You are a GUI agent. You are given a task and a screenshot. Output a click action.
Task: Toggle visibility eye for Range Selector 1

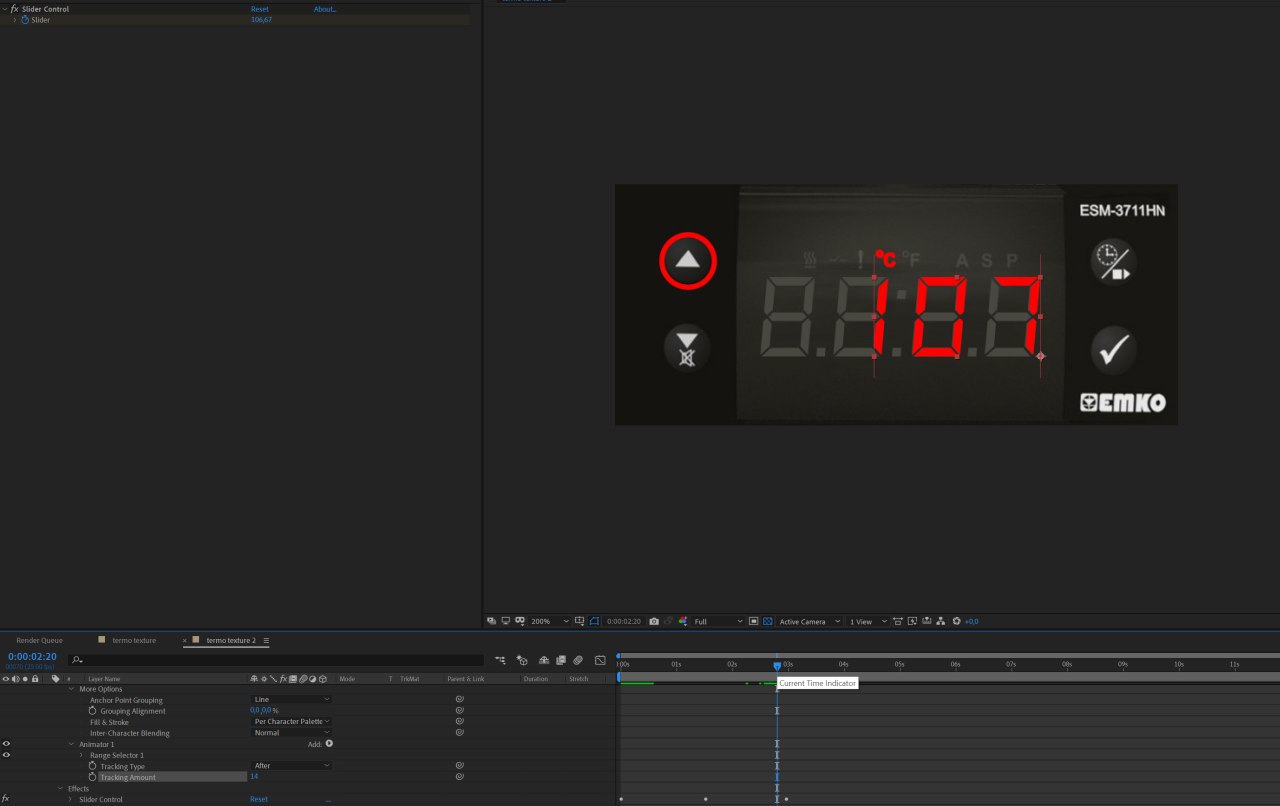tap(6, 755)
